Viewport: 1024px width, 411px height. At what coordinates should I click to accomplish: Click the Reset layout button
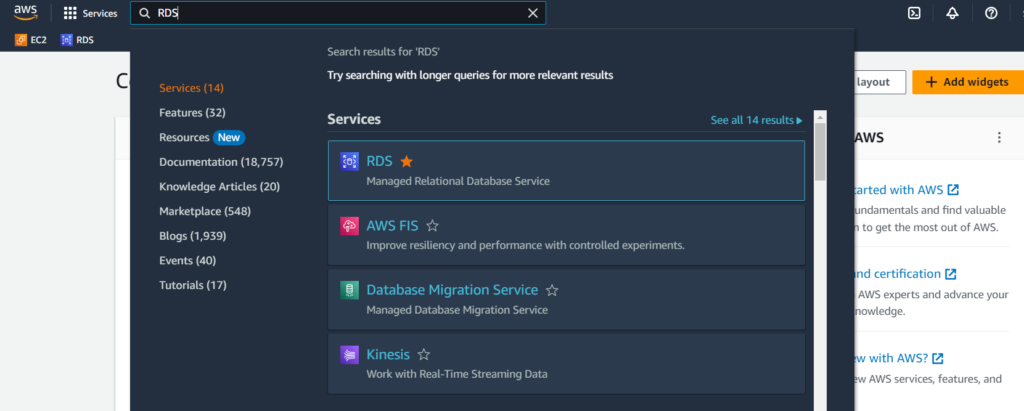click(879, 82)
